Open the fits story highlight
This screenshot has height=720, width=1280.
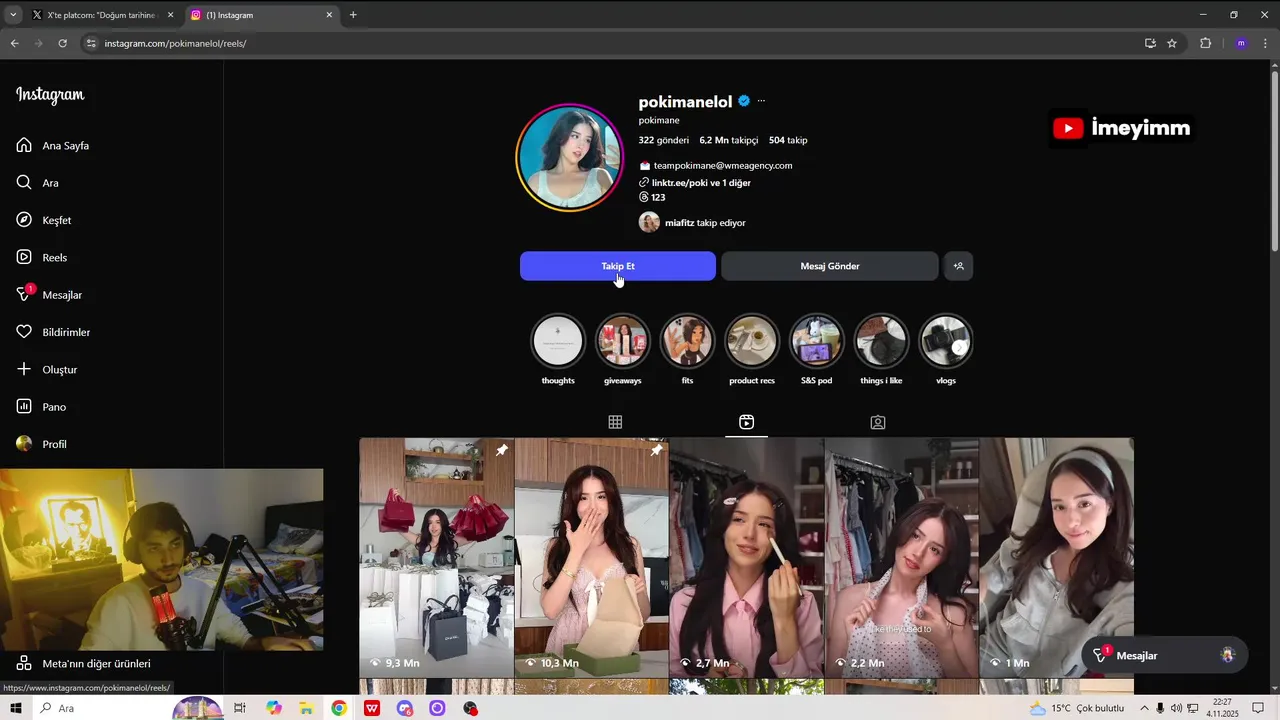tap(687, 350)
